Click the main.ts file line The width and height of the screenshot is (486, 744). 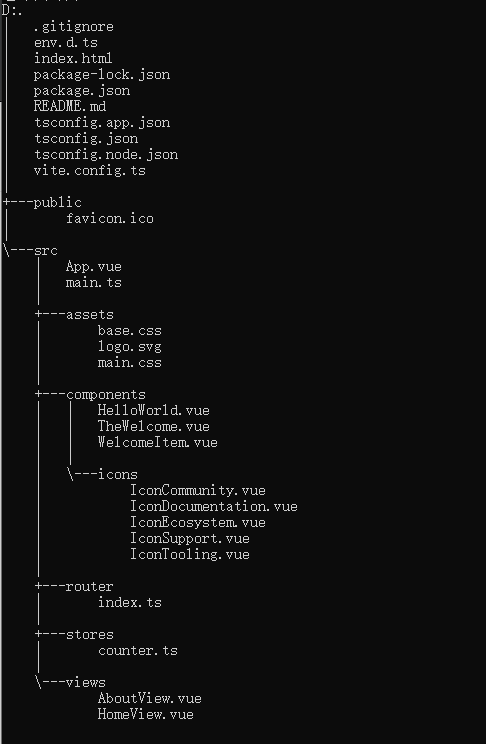coord(93,283)
